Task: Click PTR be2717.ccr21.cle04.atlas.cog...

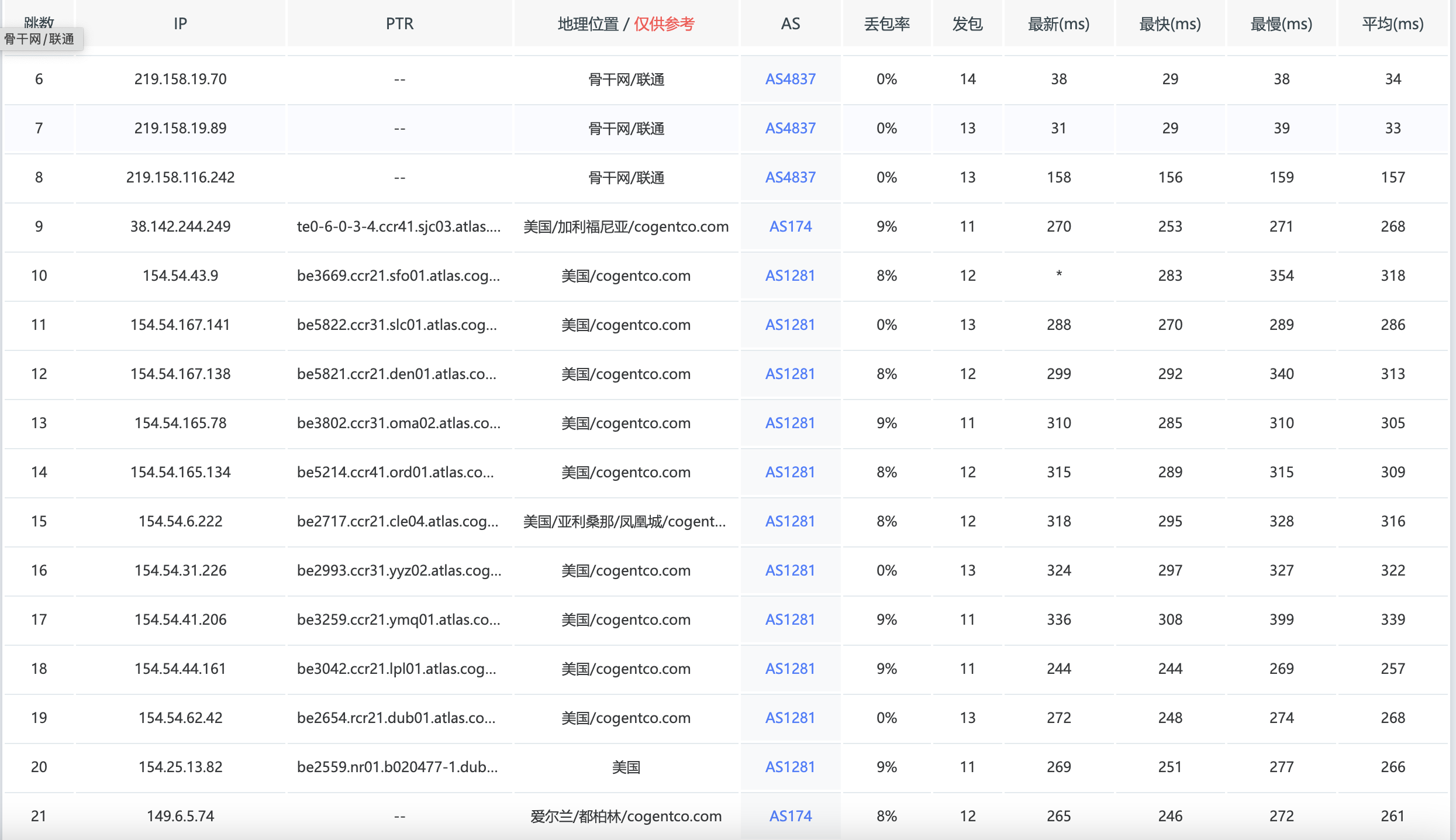Action: (398, 521)
